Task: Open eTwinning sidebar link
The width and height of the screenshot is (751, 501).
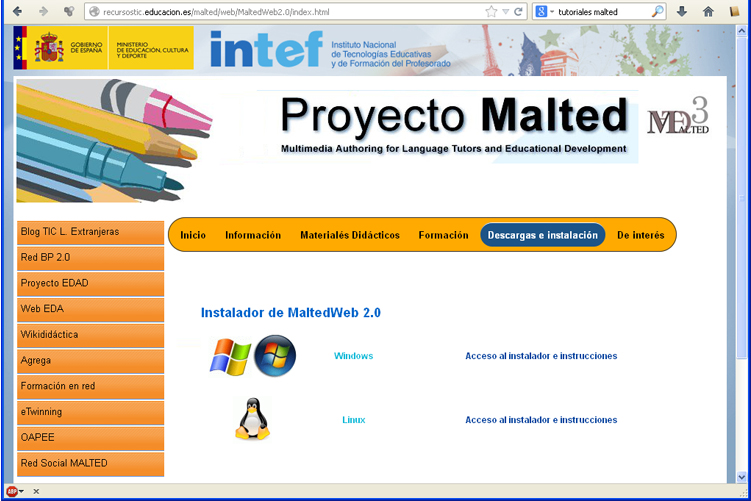Action: [91, 412]
